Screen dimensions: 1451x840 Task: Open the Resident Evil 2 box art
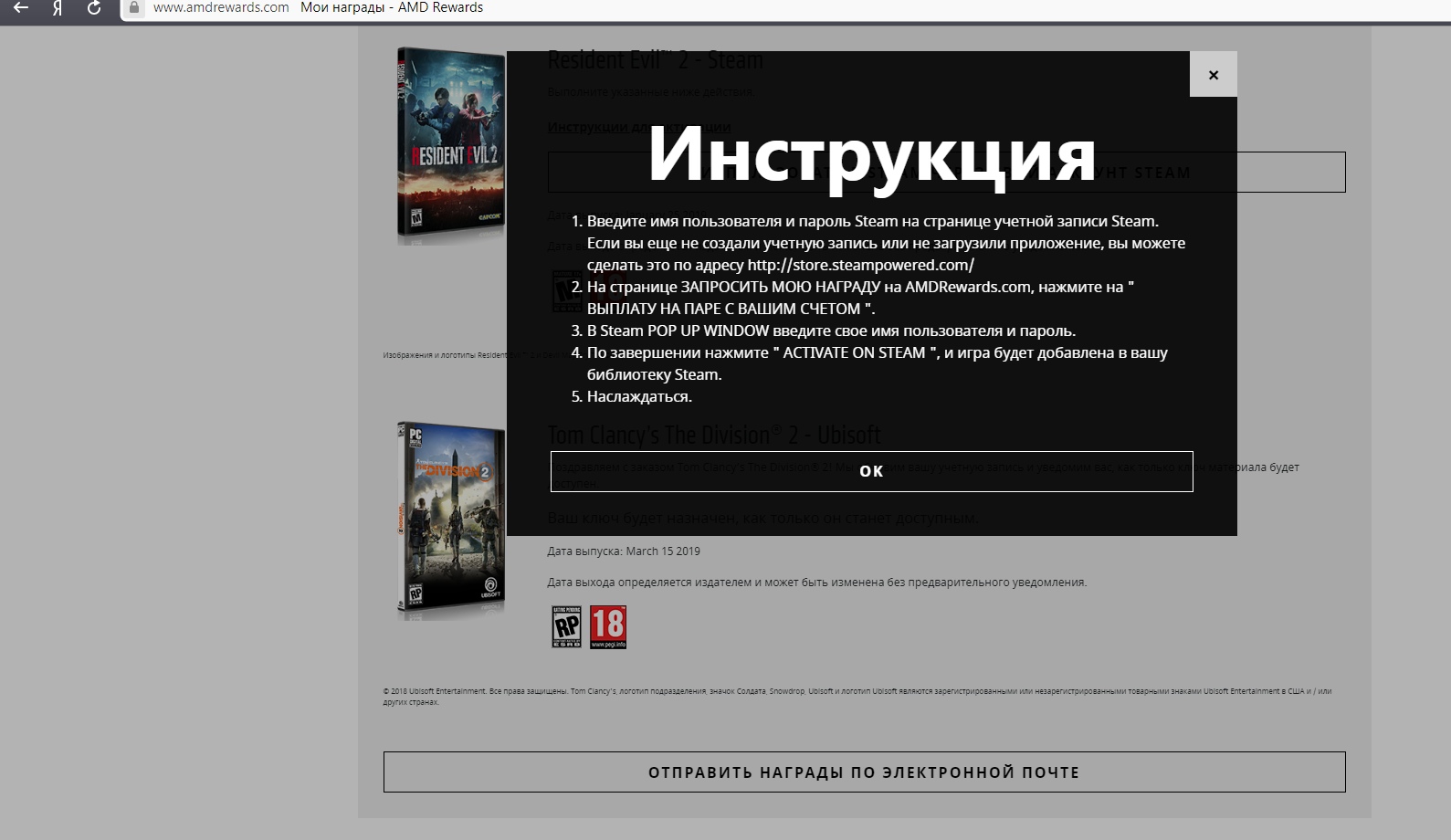(451, 145)
